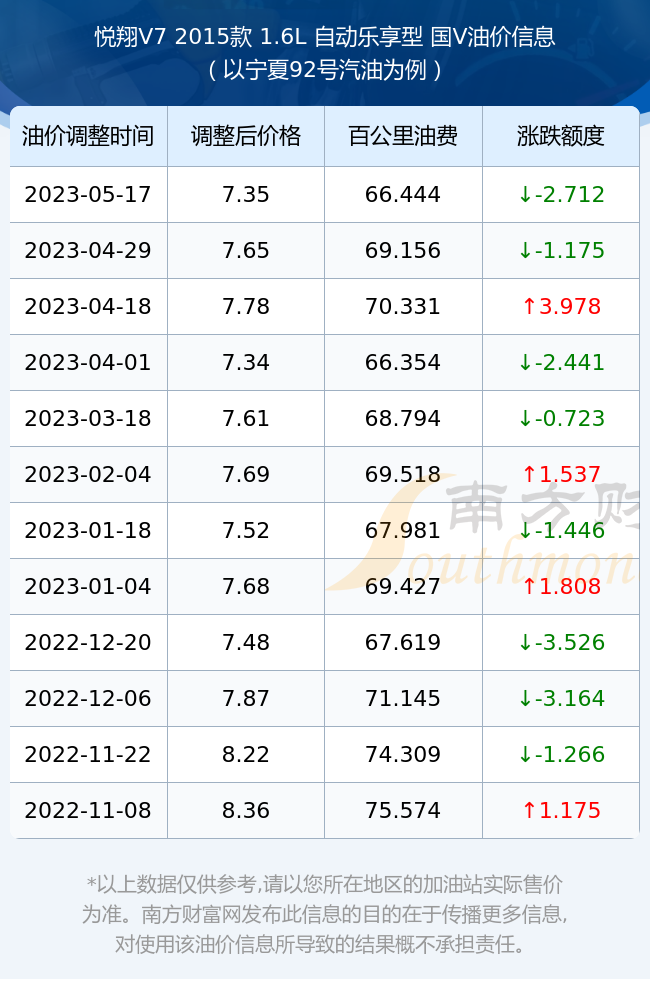Click the 百公里油费 column header
Image resolution: width=650 pixels, height=1000 pixels.
[x=403, y=136]
